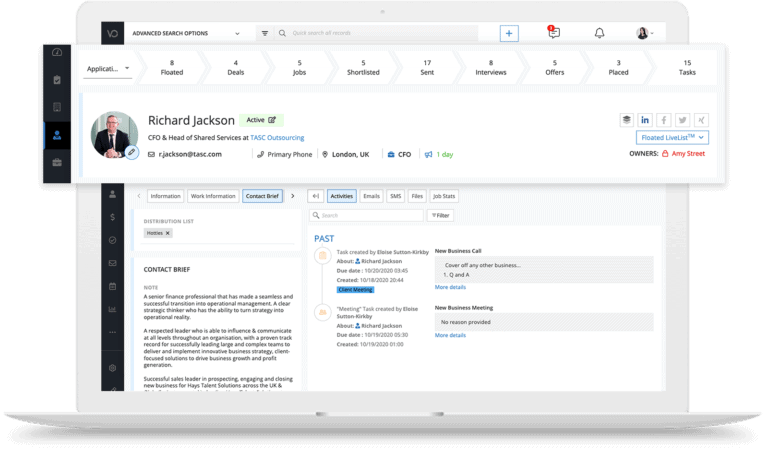
Task: Click the Filter button in activities
Action: pos(440,215)
